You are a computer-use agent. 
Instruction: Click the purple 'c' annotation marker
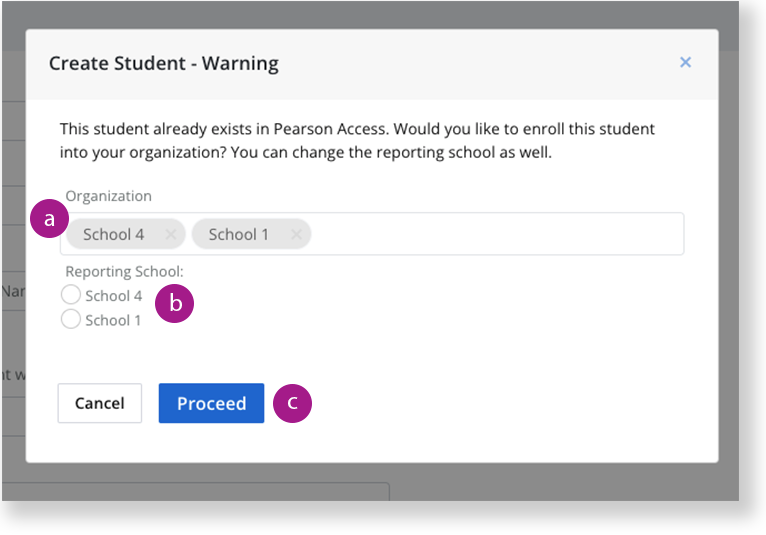(292, 403)
